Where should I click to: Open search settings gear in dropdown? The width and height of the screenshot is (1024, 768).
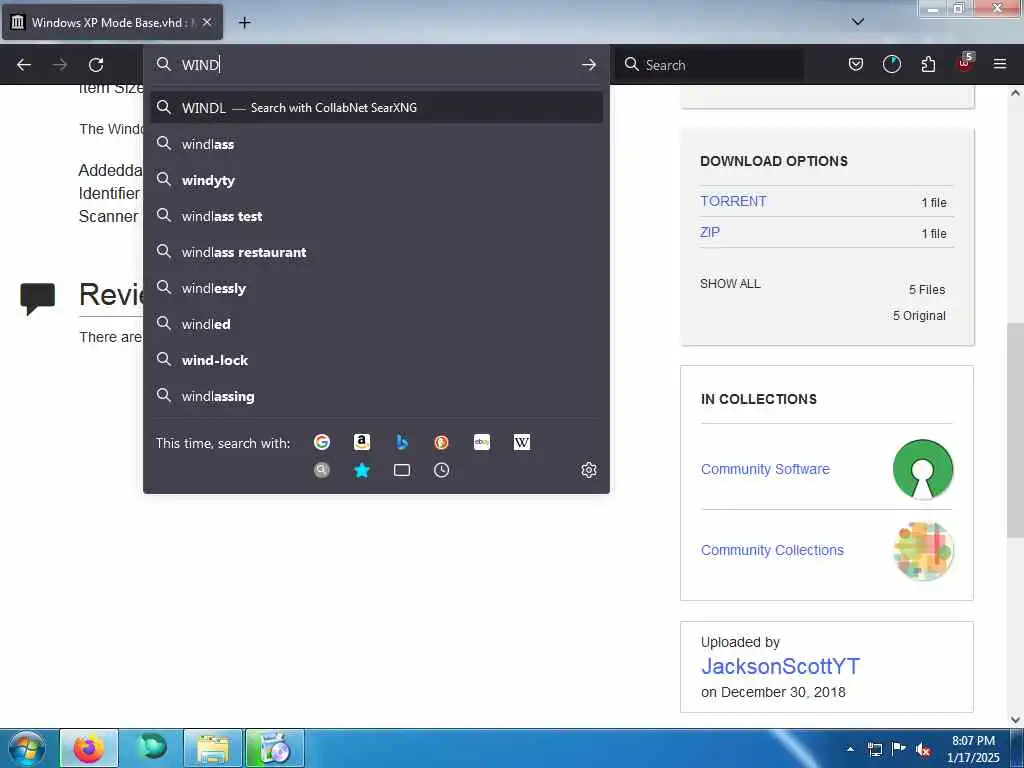pyautogui.click(x=588, y=470)
